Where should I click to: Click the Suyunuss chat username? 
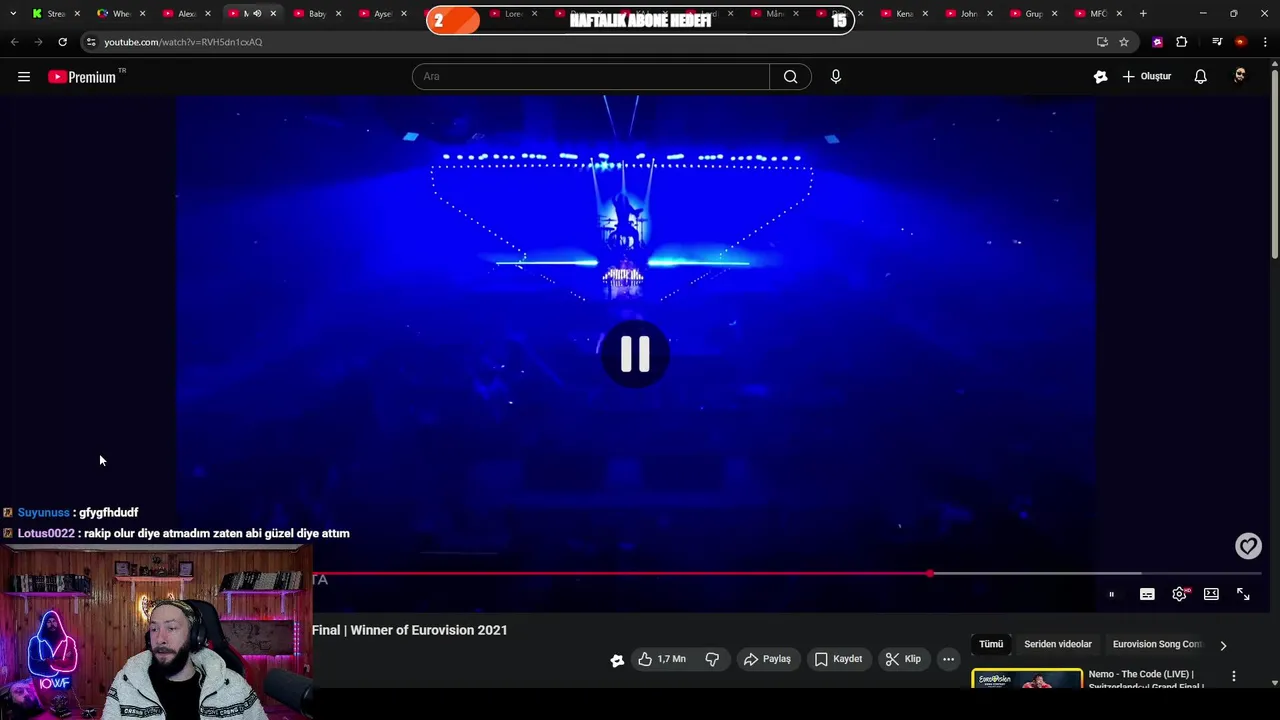coord(43,512)
